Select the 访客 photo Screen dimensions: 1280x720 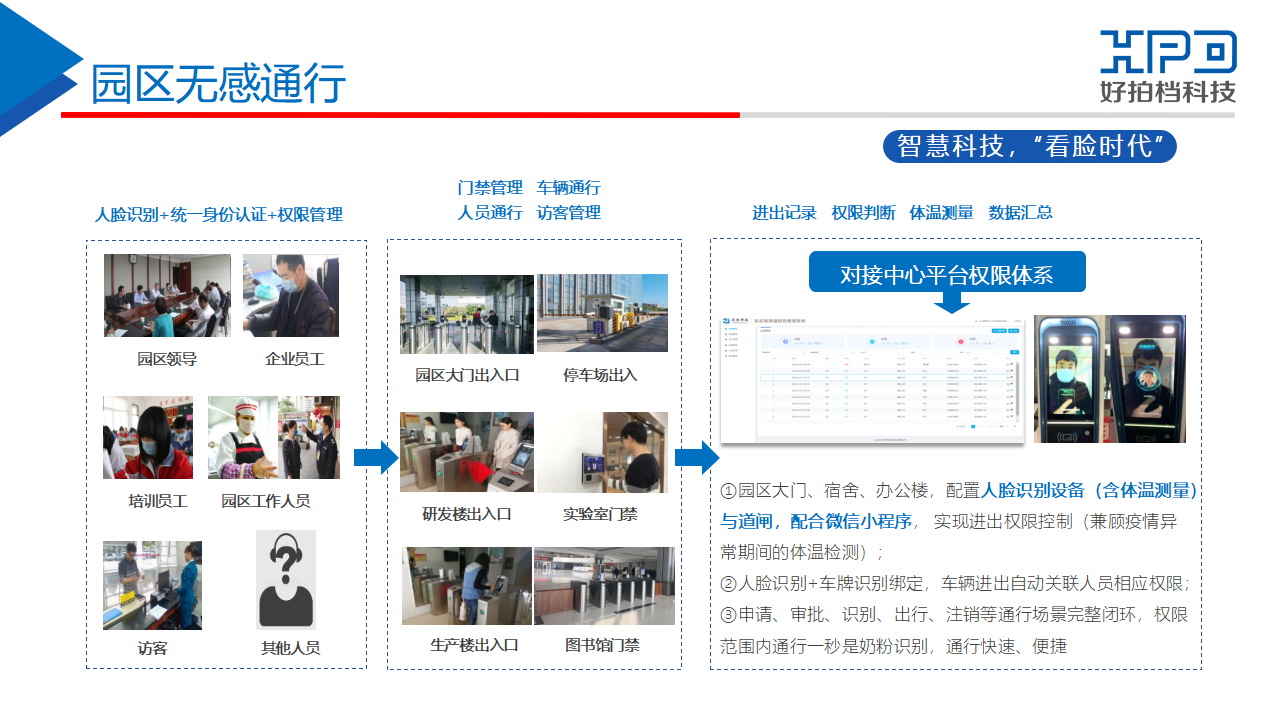152,585
